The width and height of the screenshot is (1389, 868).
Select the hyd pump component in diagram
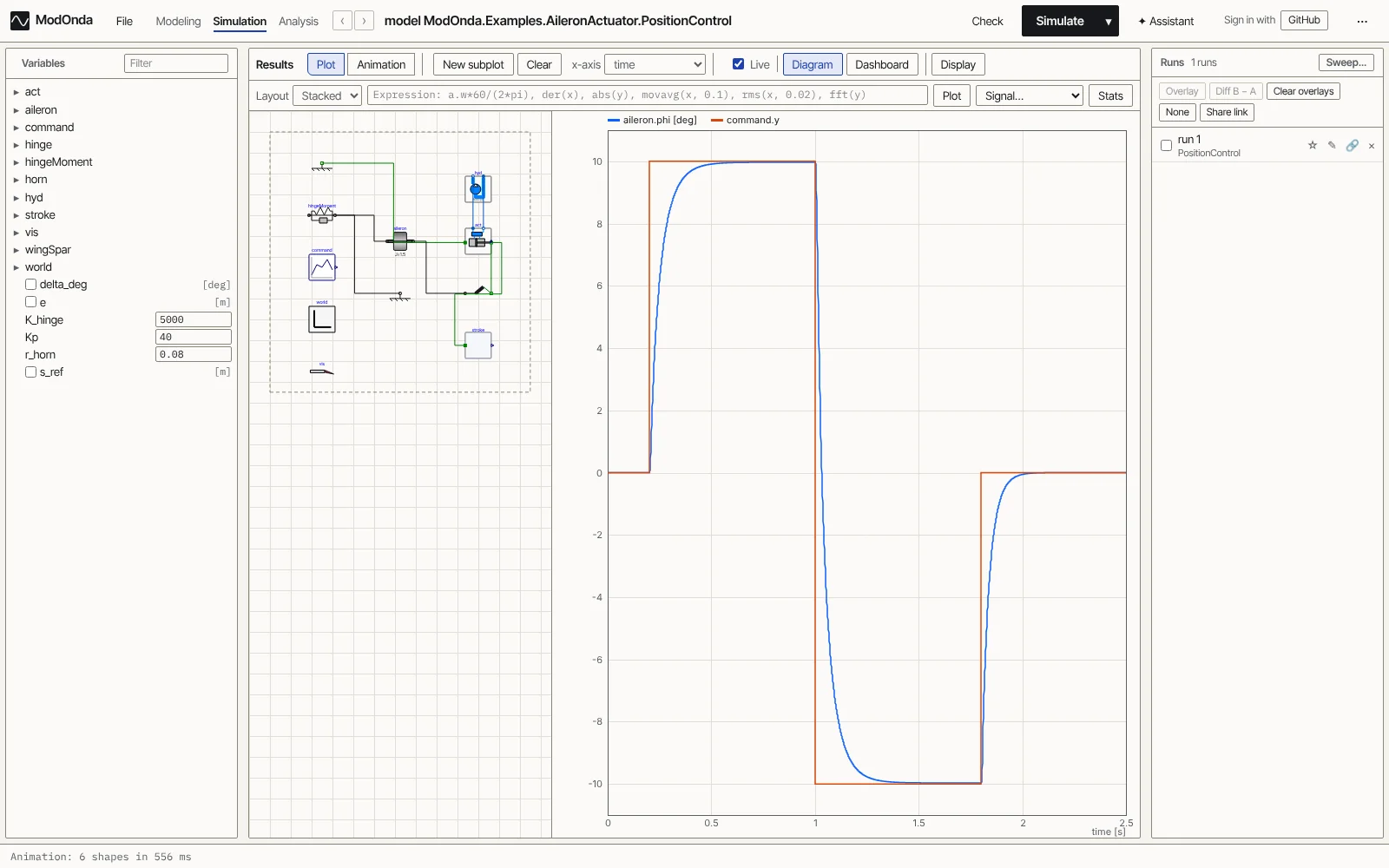pos(477,189)
